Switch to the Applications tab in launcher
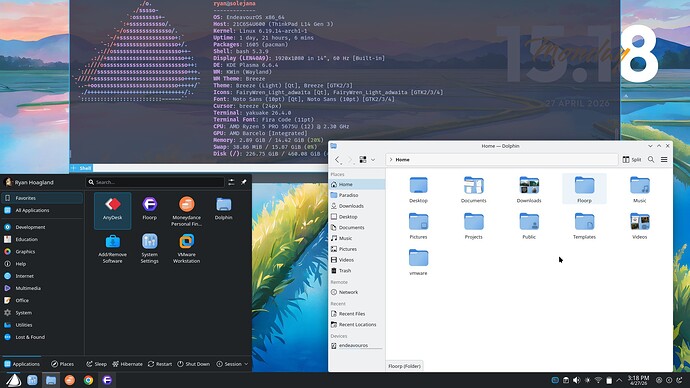 tap(22, 364)
